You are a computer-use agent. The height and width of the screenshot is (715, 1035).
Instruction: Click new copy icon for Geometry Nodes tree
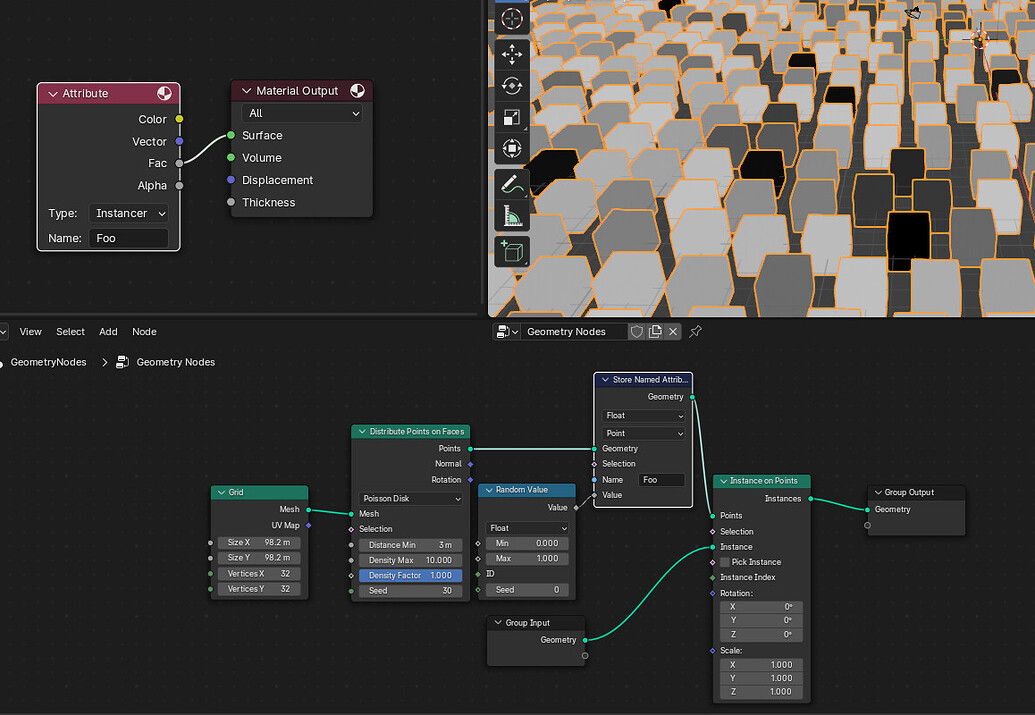[x=655, y=331]
